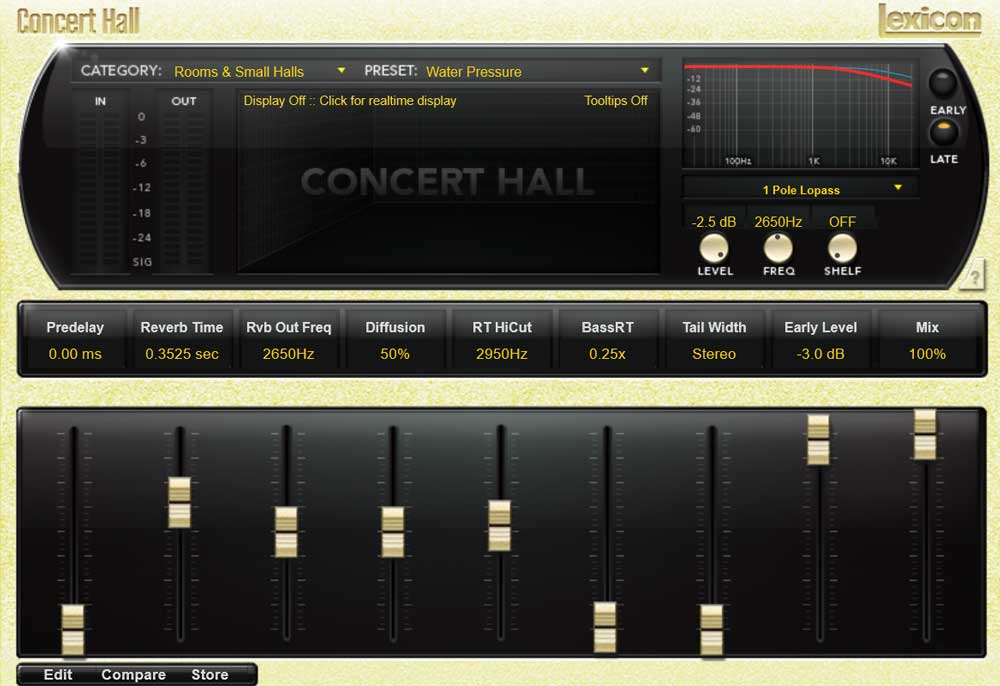Open the Store tab

point(210,675)
